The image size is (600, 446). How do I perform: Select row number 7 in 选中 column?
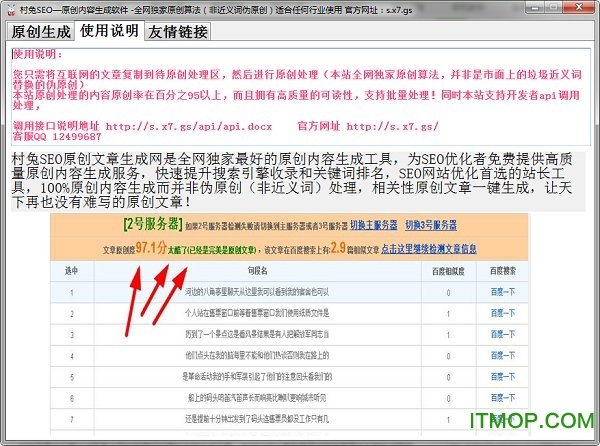[x=72, y=420]
